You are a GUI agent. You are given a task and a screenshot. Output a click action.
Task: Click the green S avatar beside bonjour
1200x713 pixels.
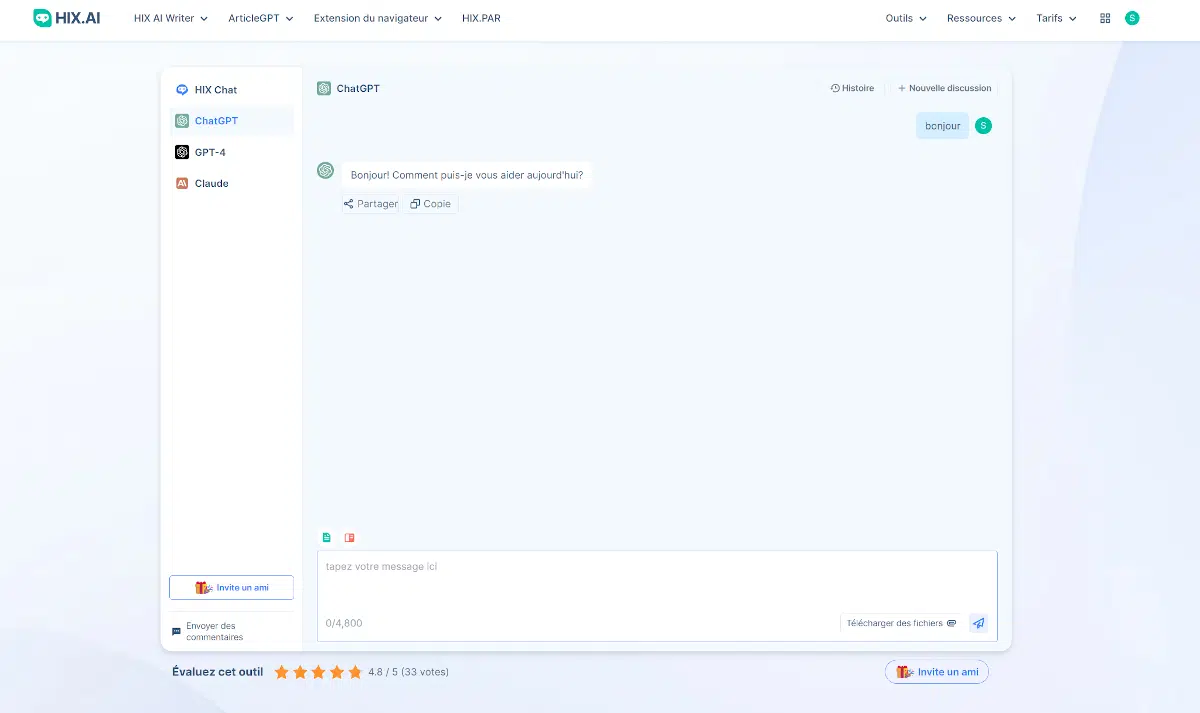tap(983, 125)
